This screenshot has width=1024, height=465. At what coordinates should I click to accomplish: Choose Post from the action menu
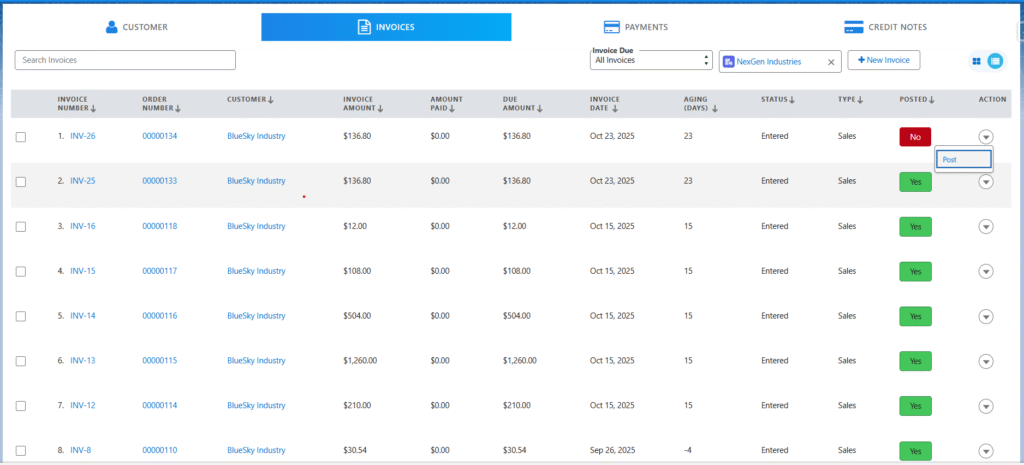pos(963,159)
